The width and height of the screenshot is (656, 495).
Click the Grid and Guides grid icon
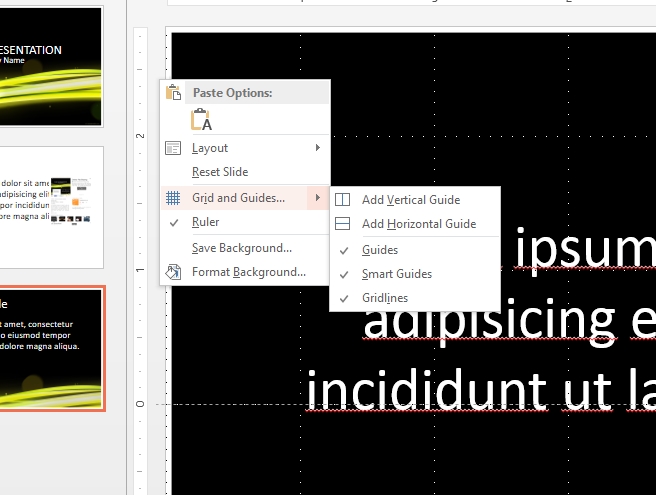[173, 197]
